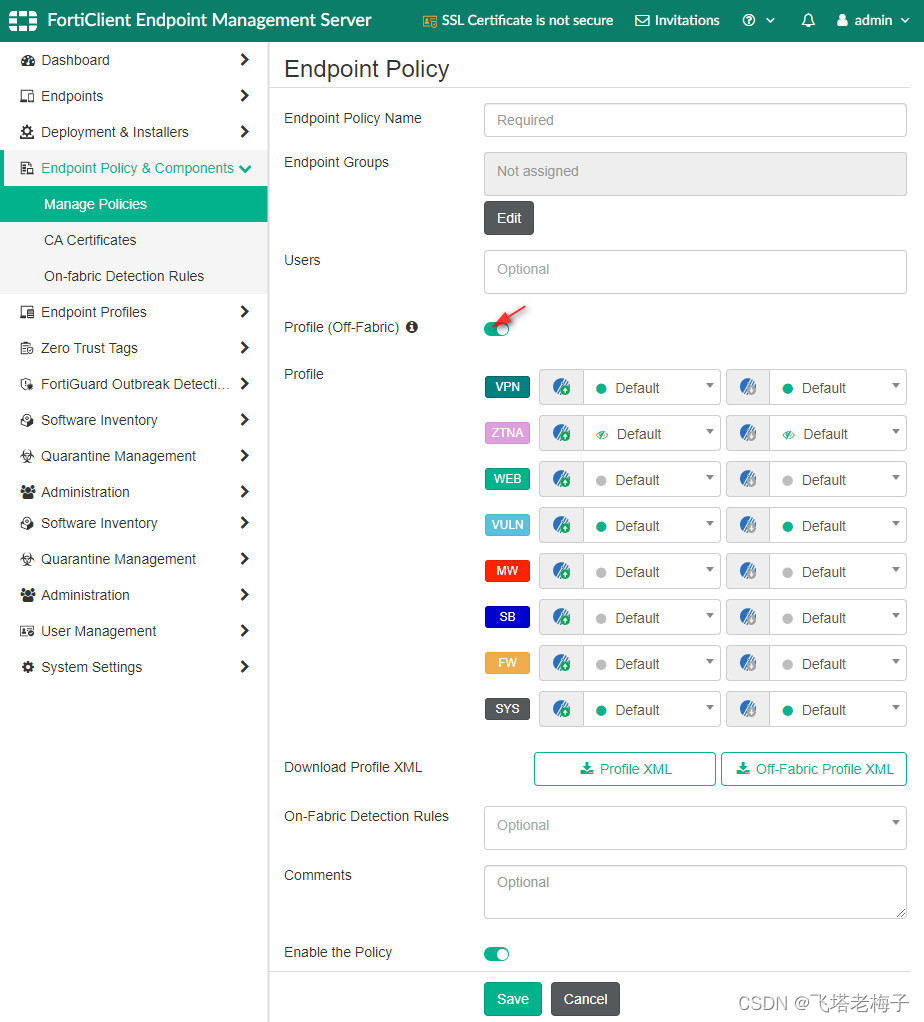Expand Deployment & Installers section
The image size is (924, 1022).
pyautogui.click(x=134, y=132)
